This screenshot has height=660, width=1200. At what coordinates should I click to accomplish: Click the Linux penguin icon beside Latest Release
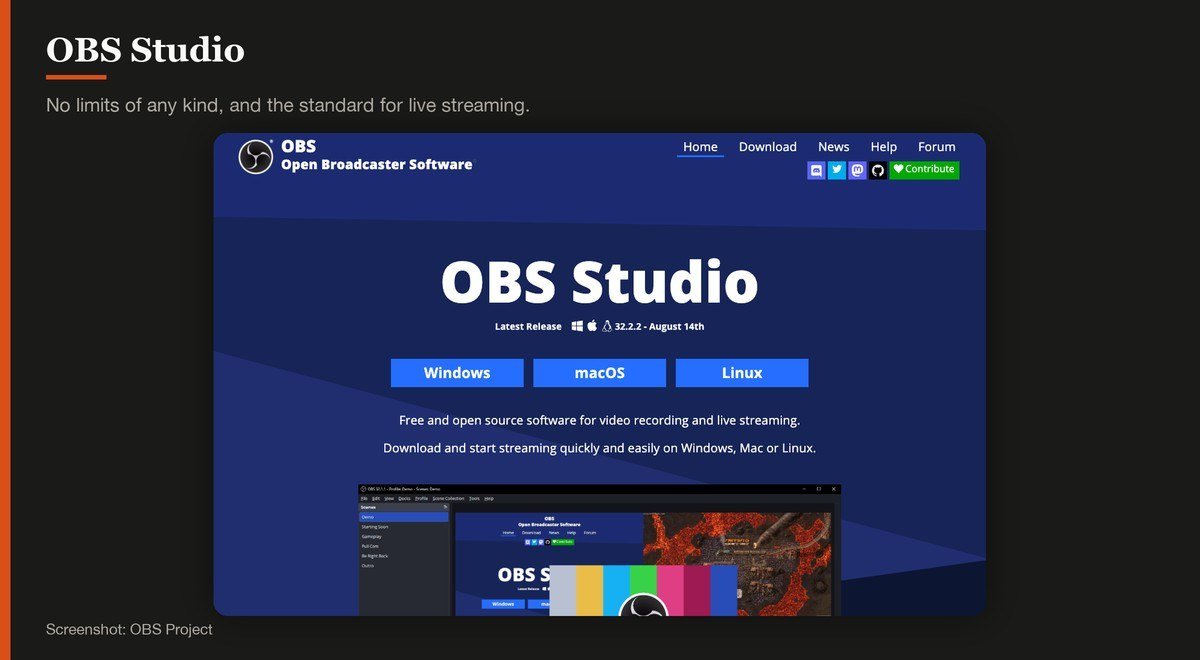pos(607,326)
